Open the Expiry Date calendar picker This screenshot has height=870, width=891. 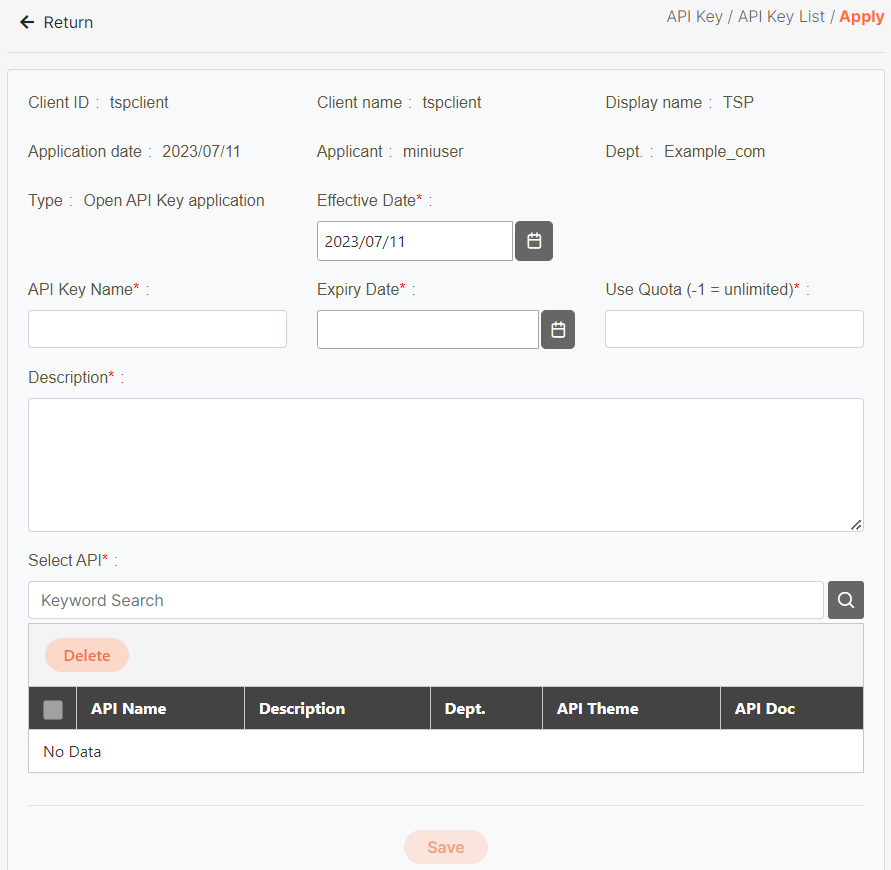tap(558, 330)
